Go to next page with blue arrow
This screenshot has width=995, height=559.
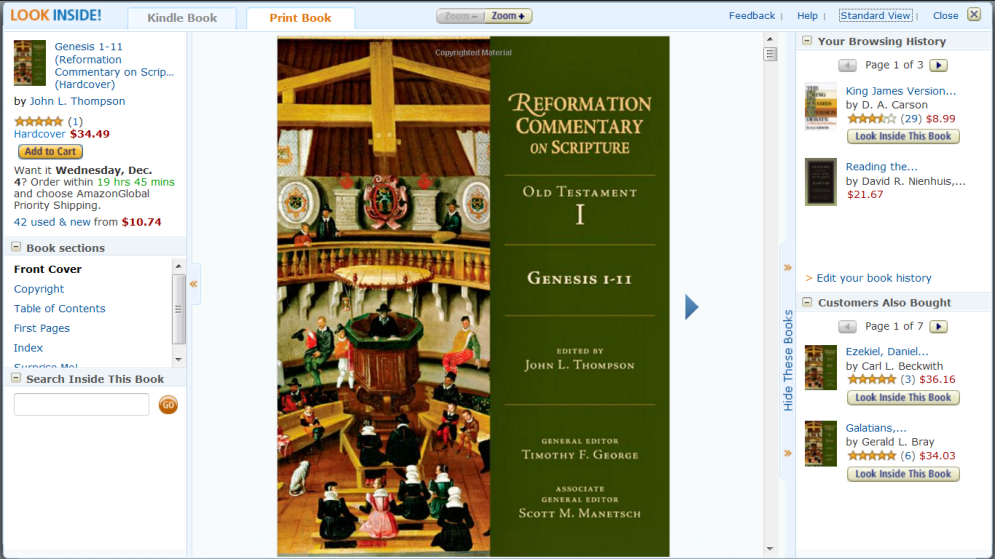click(x=692, y=307)
